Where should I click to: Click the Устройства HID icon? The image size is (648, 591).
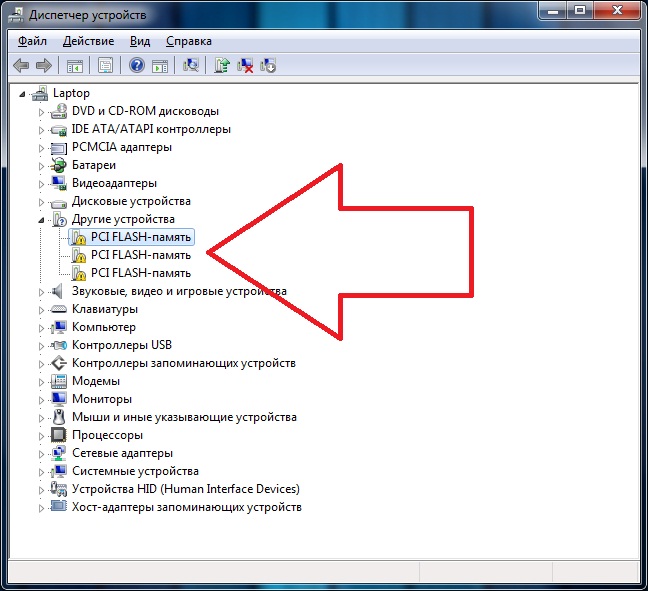coord(59,489)
